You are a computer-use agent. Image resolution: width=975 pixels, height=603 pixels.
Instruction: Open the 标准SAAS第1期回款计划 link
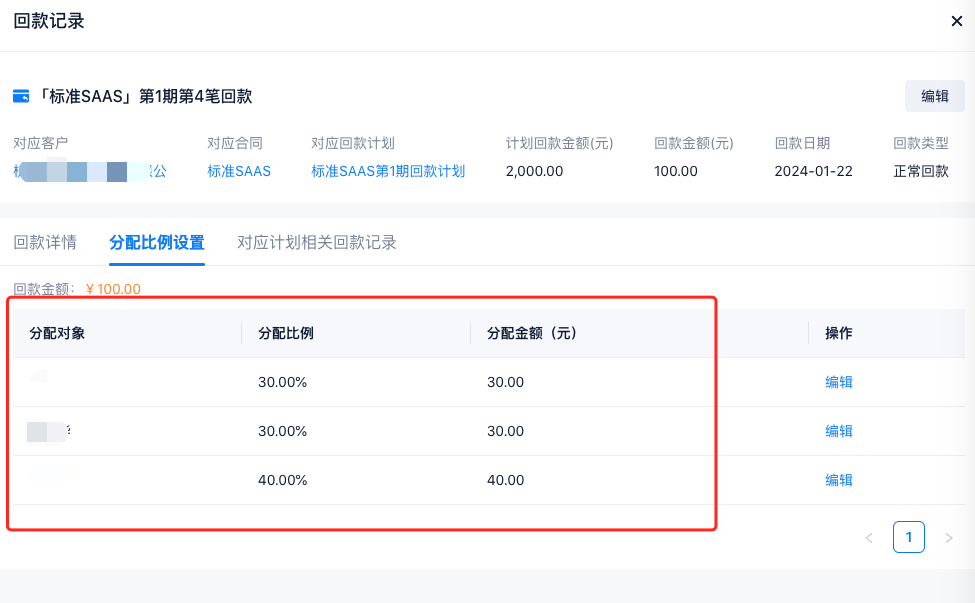click(388, 171)
